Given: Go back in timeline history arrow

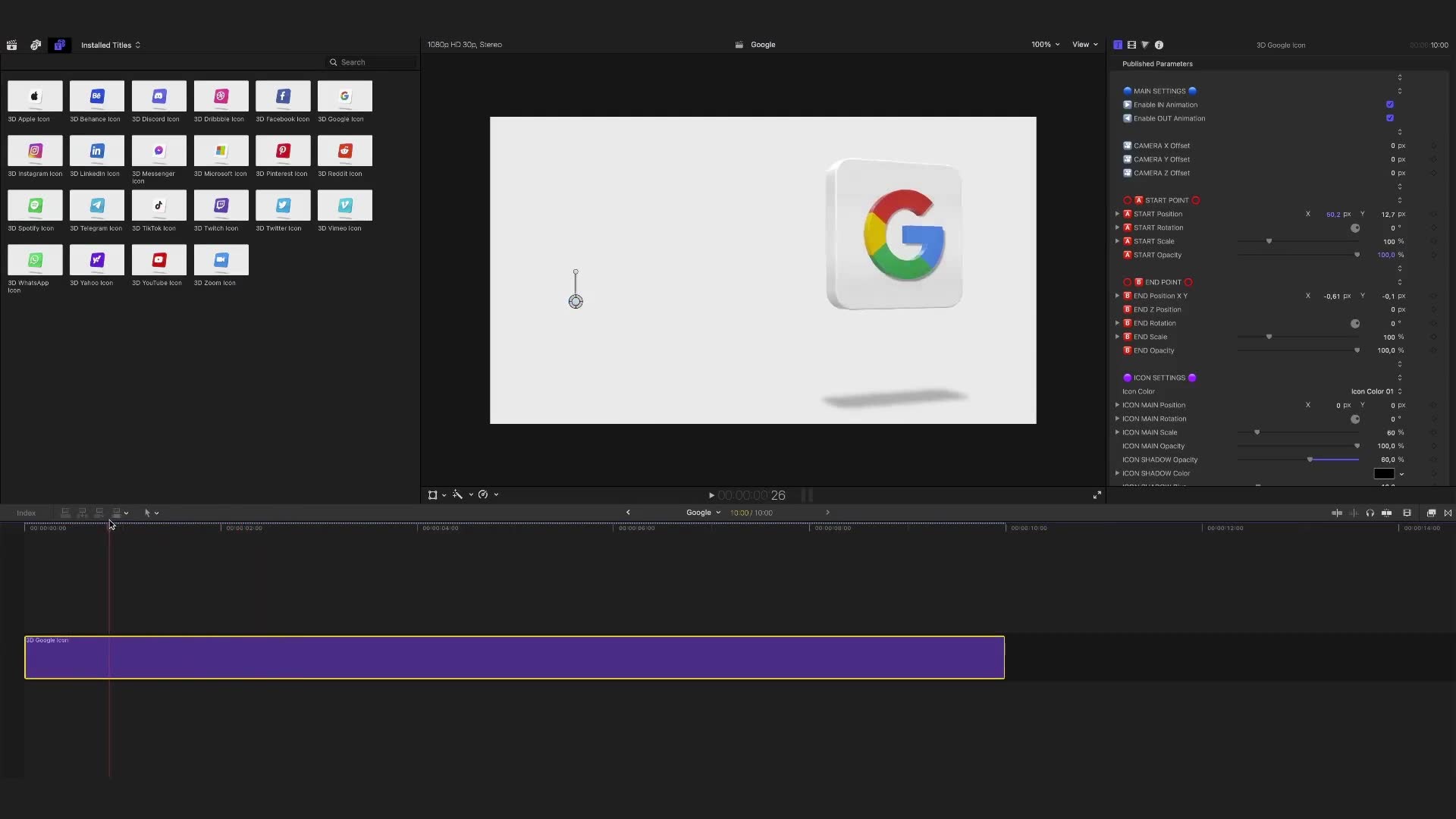Looking at the screenshot, I should [x=628, y=513].
